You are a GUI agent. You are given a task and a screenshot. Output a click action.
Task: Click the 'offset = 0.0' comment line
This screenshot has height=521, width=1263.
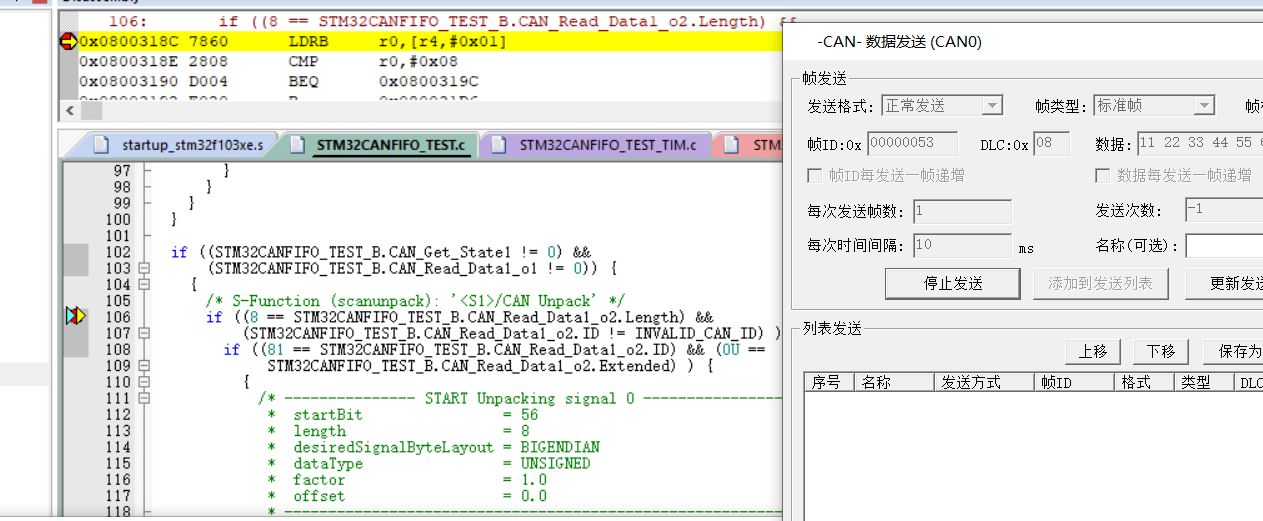[406, 495]
